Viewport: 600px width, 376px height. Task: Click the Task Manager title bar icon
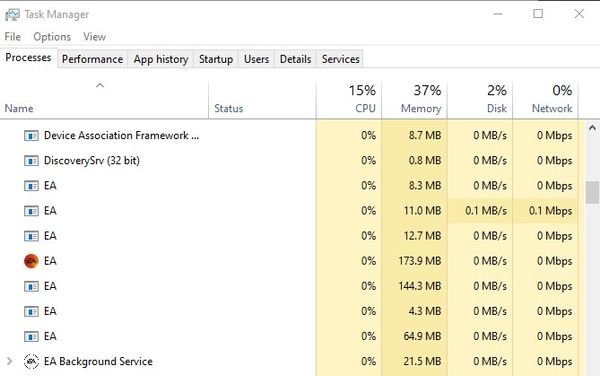[x=12, y=15]
